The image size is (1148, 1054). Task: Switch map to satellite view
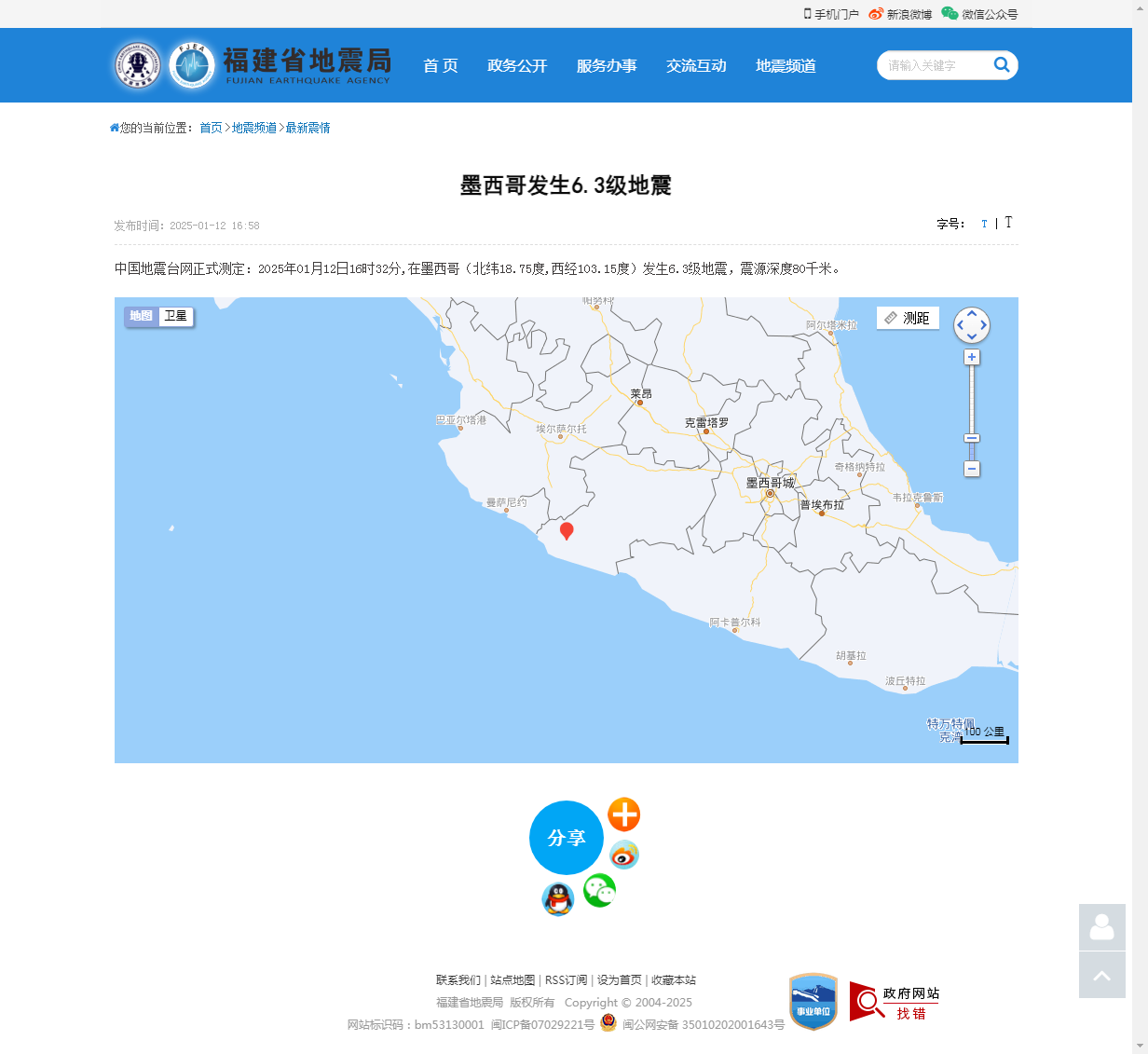[x=175, y=316]
